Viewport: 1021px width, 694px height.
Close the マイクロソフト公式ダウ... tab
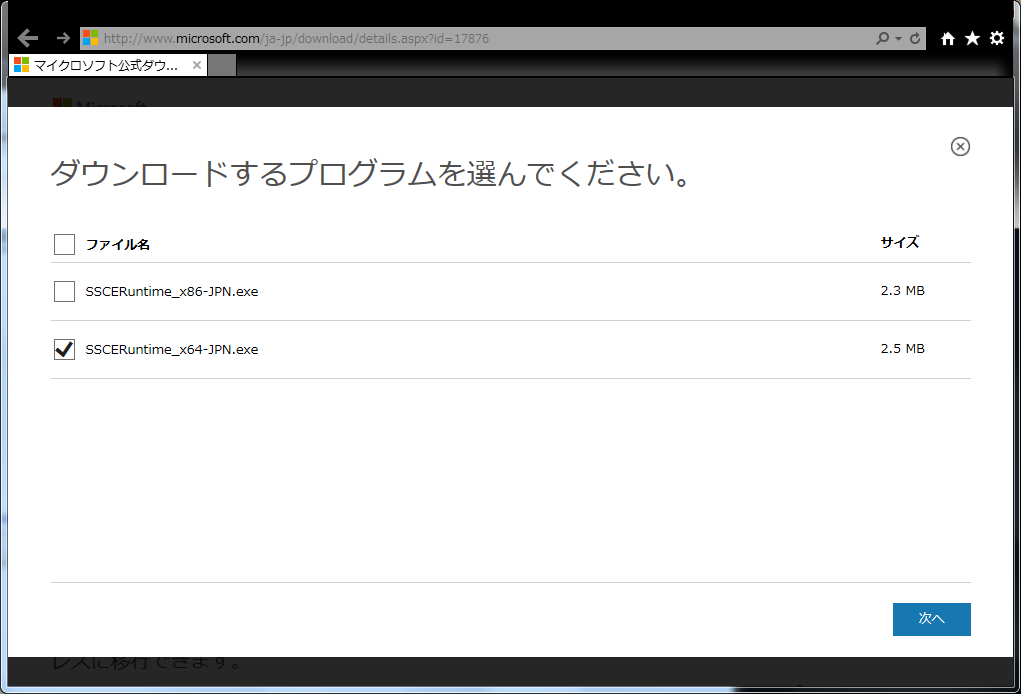(x=197, y=65)
